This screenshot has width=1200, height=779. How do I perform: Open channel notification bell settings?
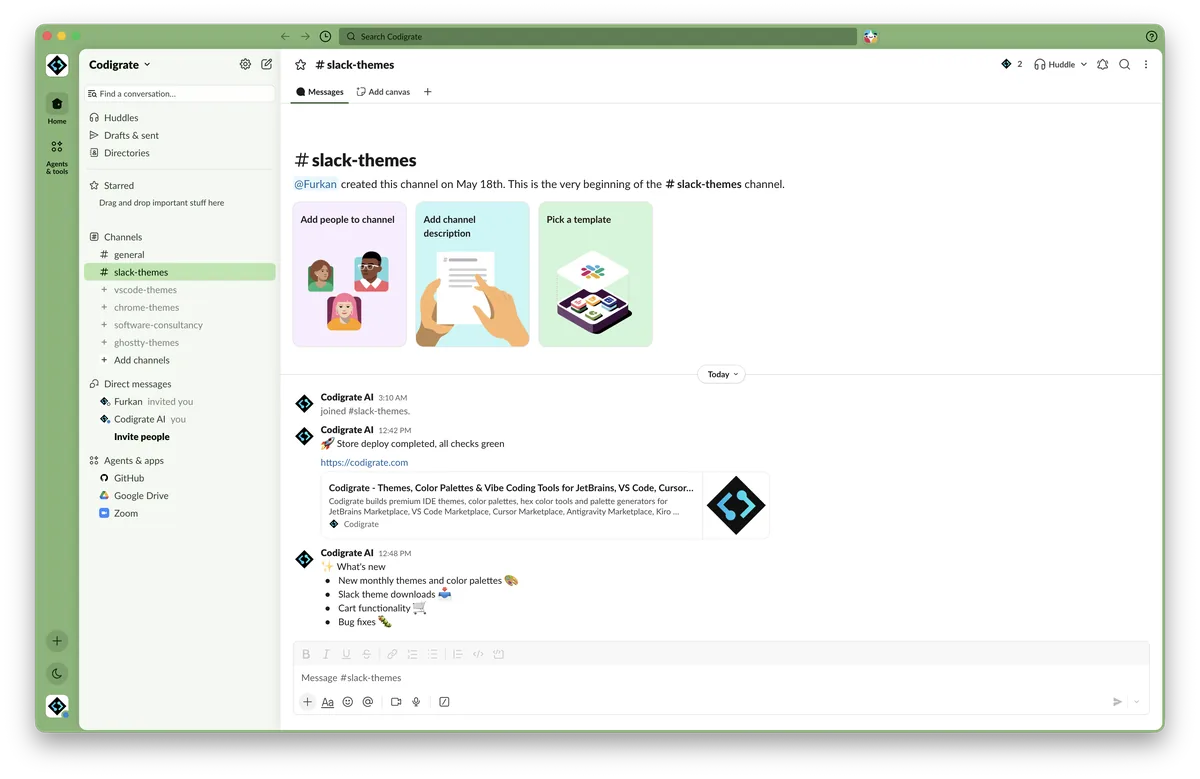pos(1102,64)
